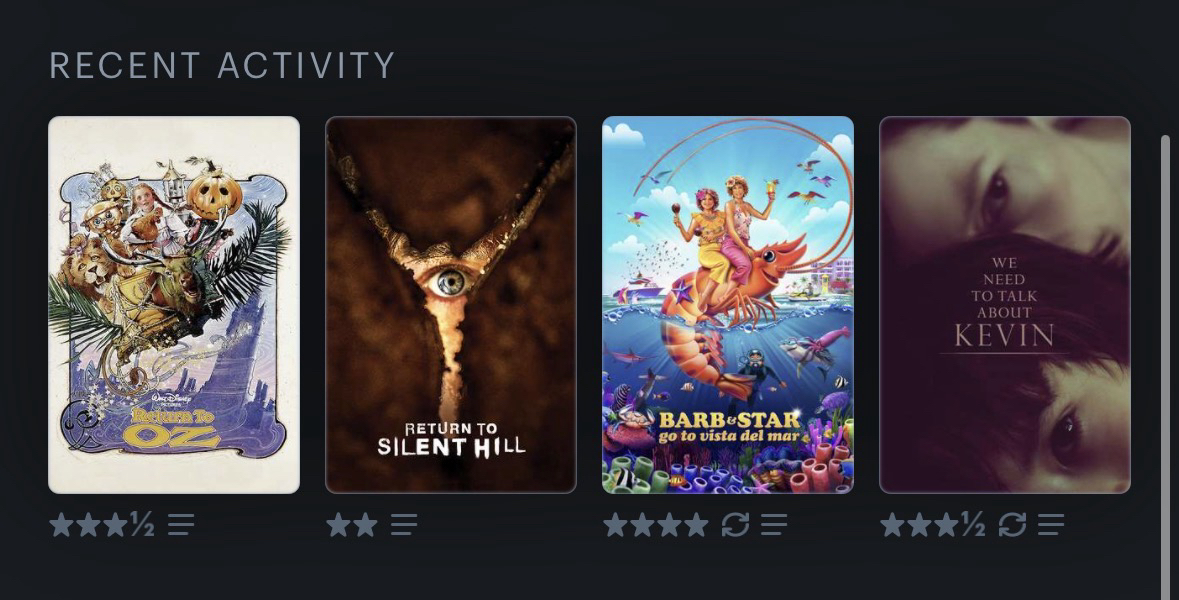Click the second star under Return to Silent Hill
1179x600 pixels.
(x=365, y=525)
